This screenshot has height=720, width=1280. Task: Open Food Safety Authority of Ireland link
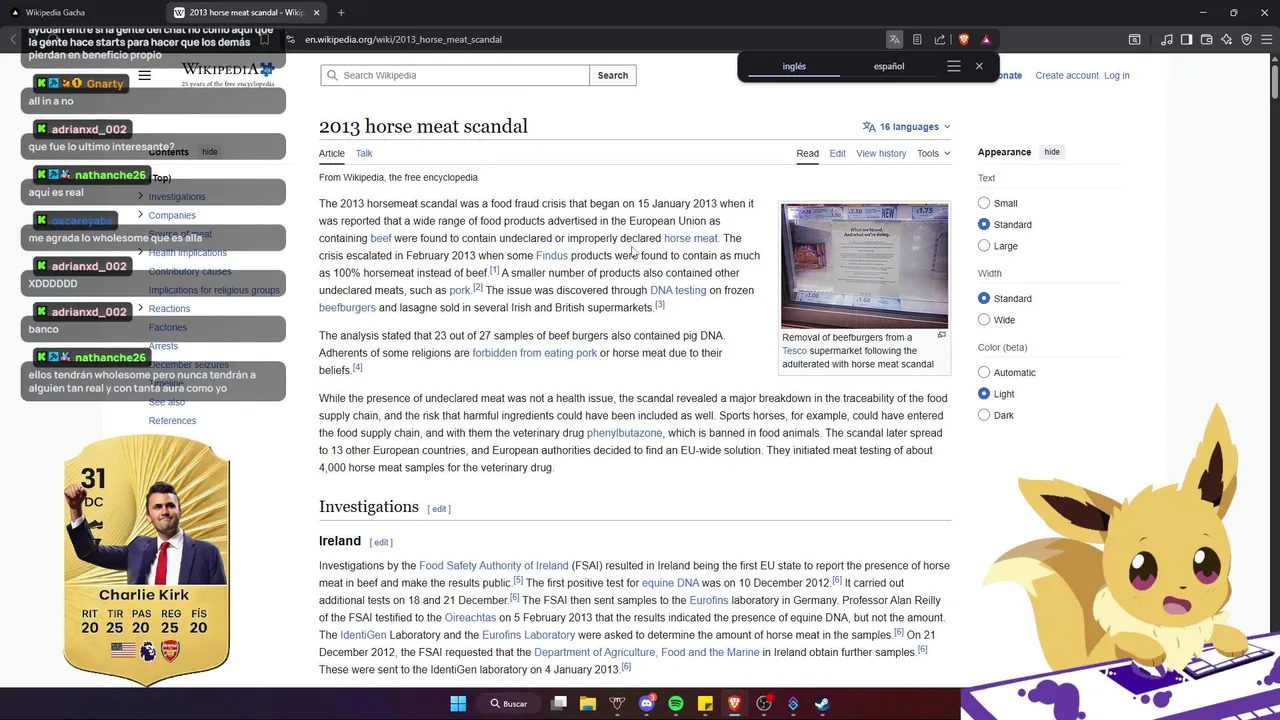[x=494, y=566]
